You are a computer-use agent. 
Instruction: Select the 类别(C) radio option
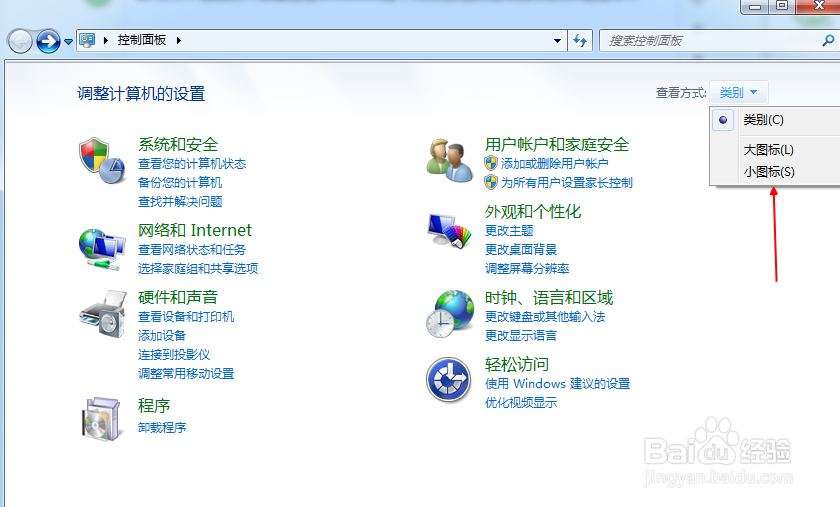click(x=723, y=120)
